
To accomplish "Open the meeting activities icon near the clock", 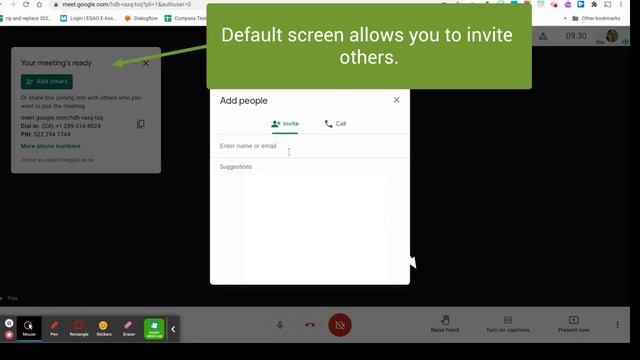I will click(x=543, y=36).
